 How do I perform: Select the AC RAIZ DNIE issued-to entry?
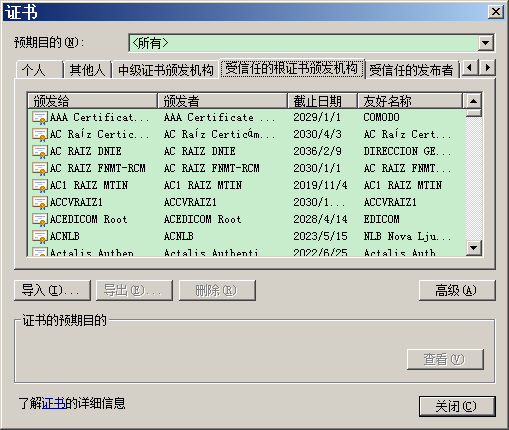[x=86, y=152]
